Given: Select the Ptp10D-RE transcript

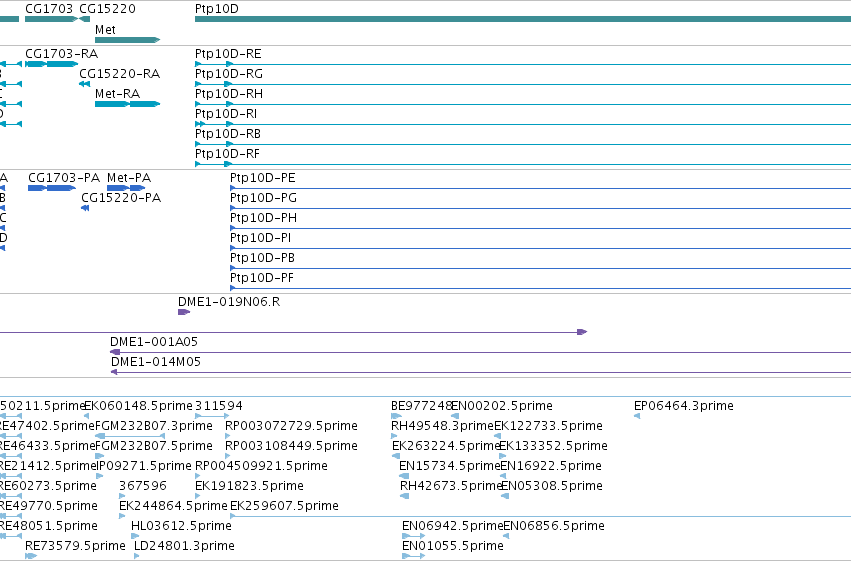Looking at the screenshot, I should coord(523,64).
